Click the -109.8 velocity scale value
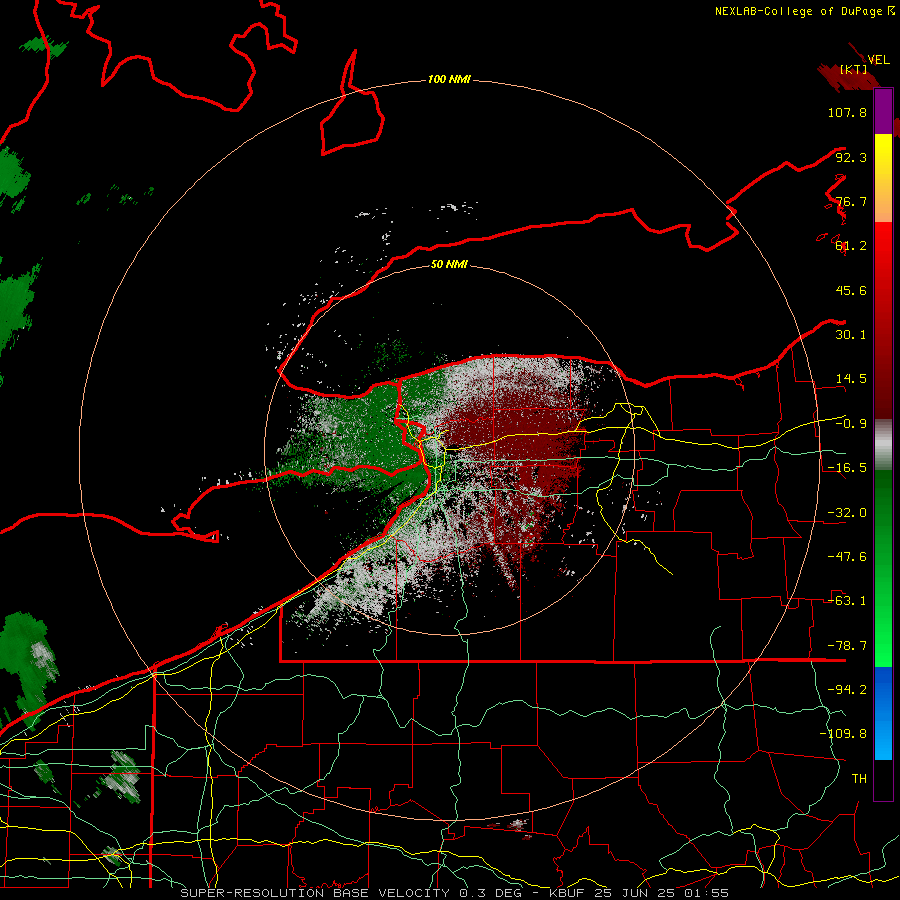 pyautogui.click(x=843, y=734)
